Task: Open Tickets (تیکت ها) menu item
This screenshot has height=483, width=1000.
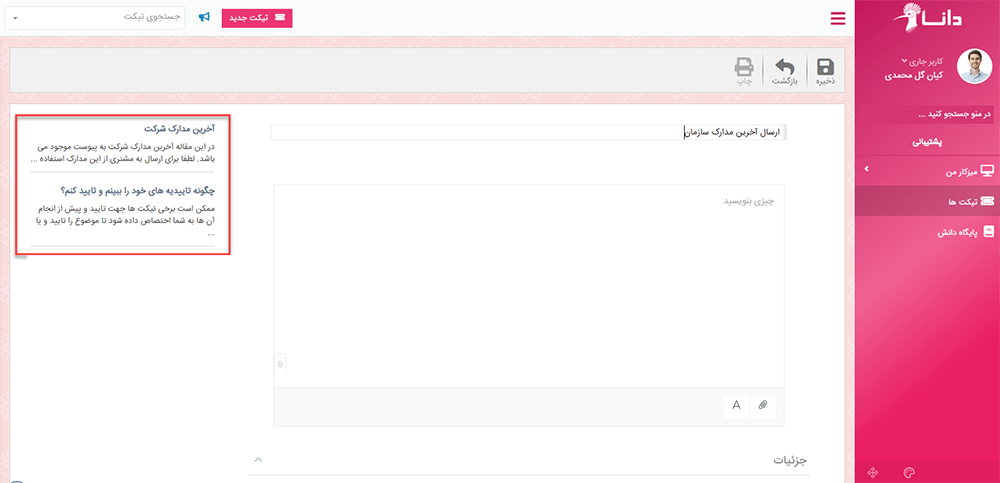Action: (x=927, y=201)
